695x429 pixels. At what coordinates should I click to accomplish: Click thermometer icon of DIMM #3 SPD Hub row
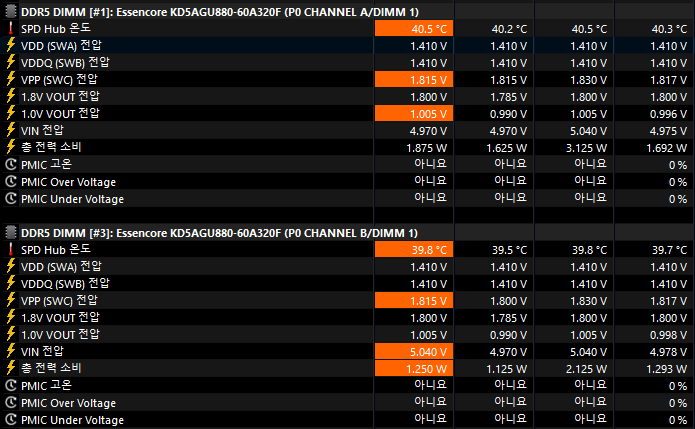(11, 250)
